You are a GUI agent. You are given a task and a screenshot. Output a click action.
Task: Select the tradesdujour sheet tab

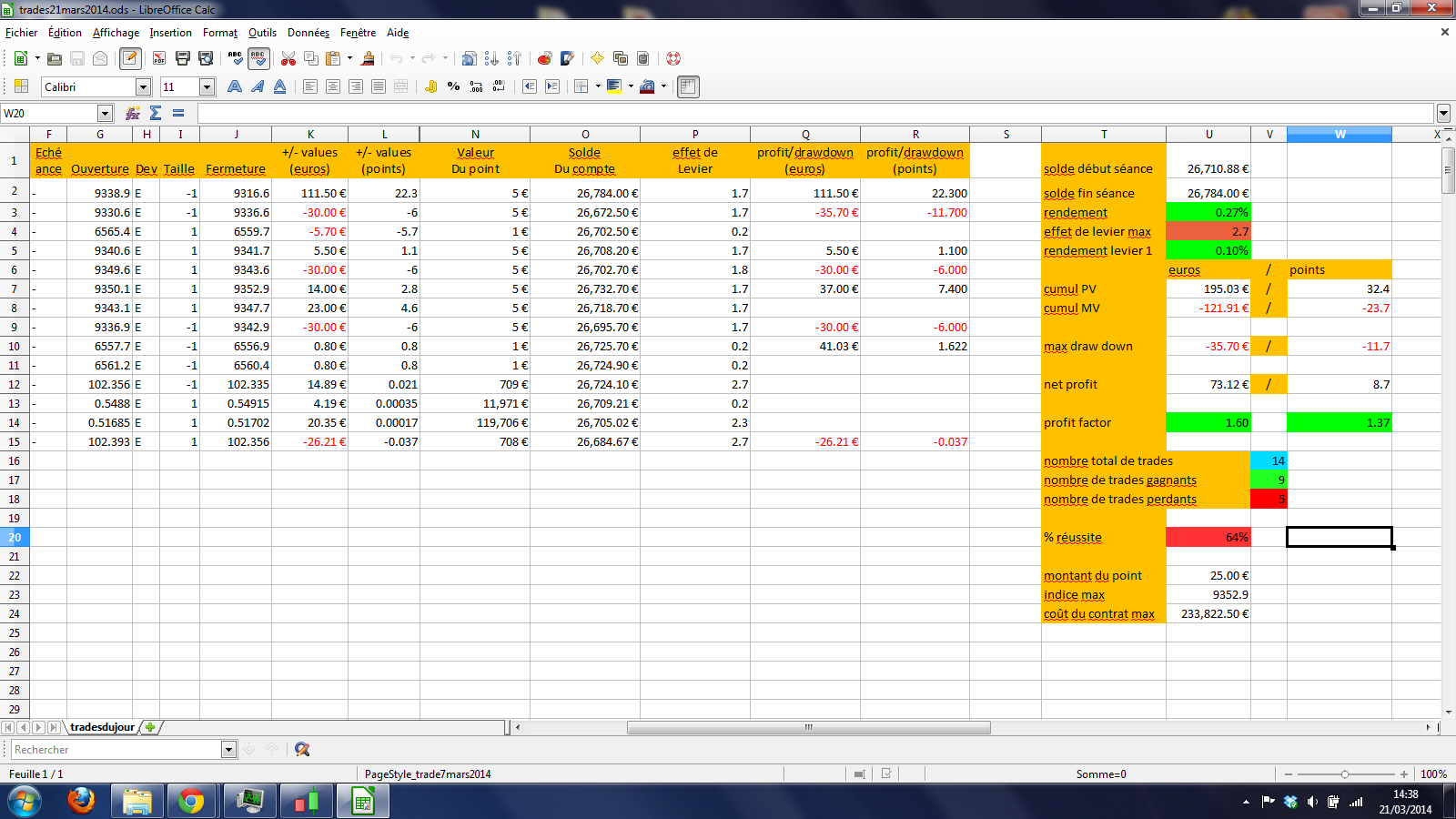pyautogui.click(x=102, y=727)
